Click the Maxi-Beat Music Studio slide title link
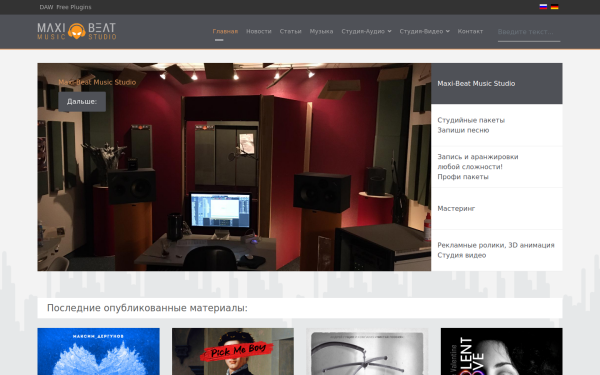 click(x=97, y=82)
